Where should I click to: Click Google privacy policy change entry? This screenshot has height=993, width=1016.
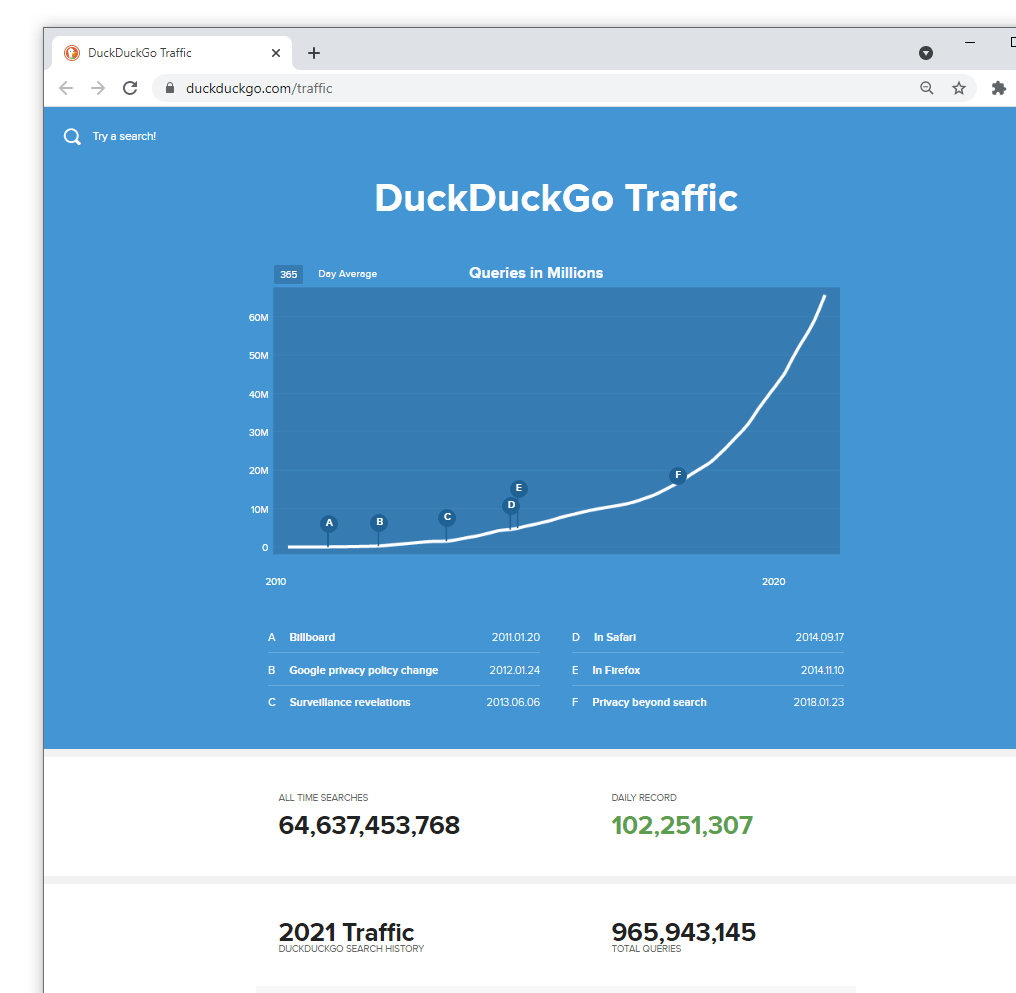click(x=404, y=670)
